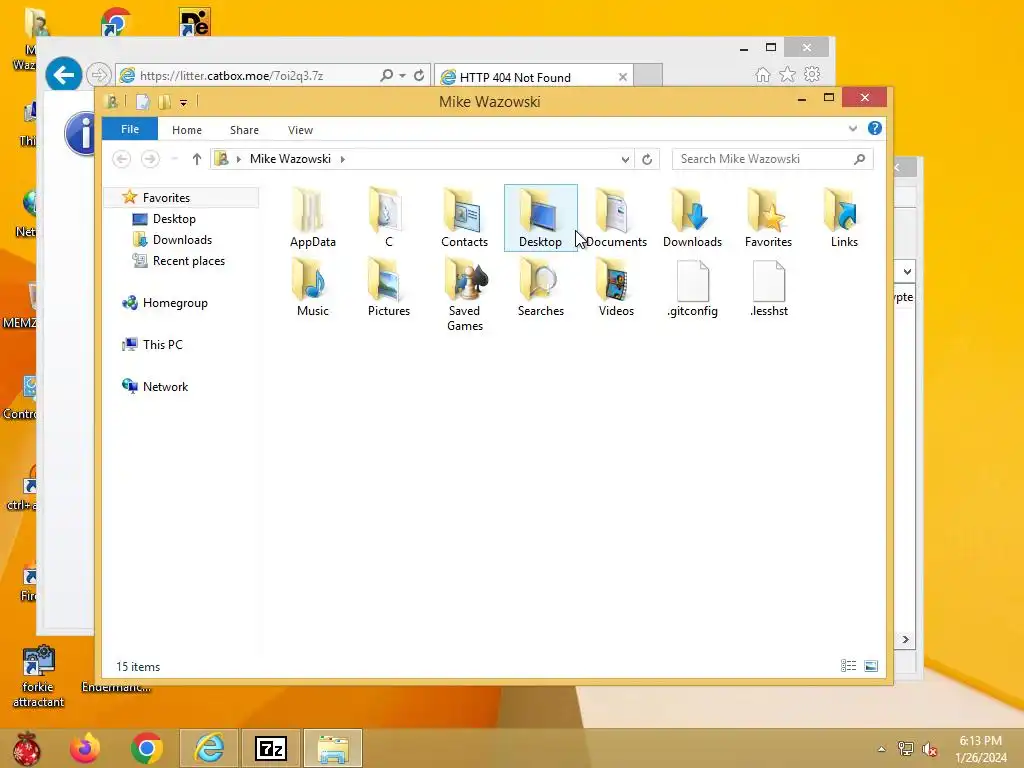
Task: Open the Pictures folder
Action: [389, 287]
